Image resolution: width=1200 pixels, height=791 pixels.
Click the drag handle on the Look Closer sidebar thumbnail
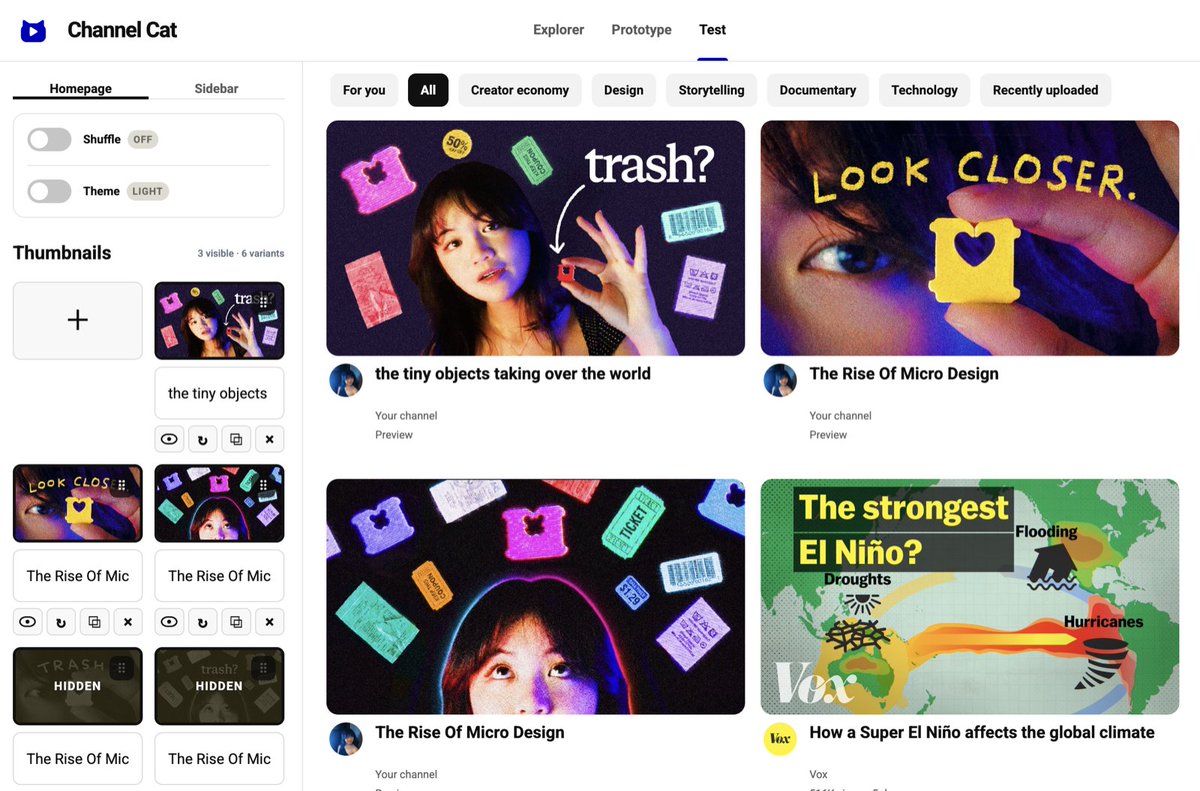(x=122, y=485)
